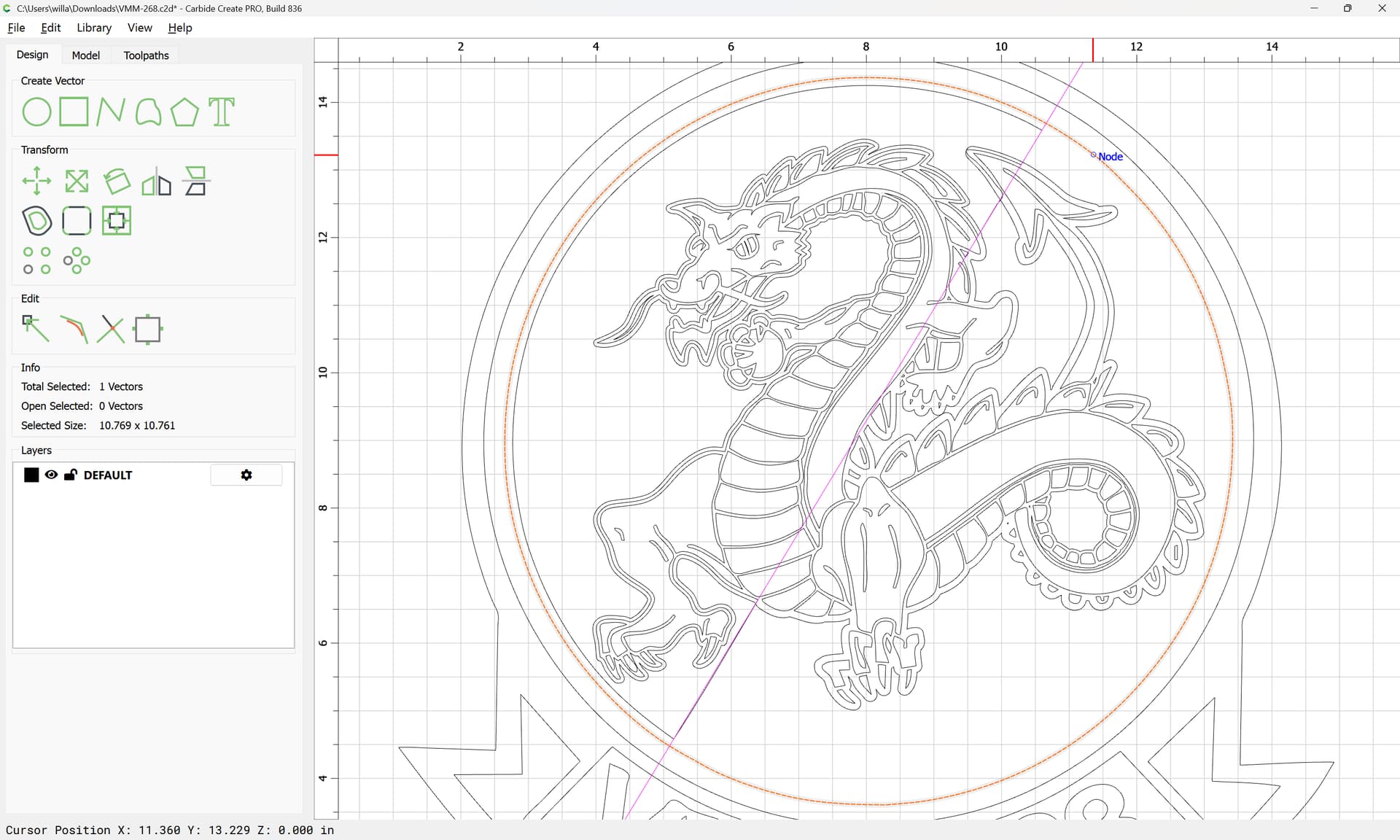Click the Node handle on the circle

[x=1093, y=155]
